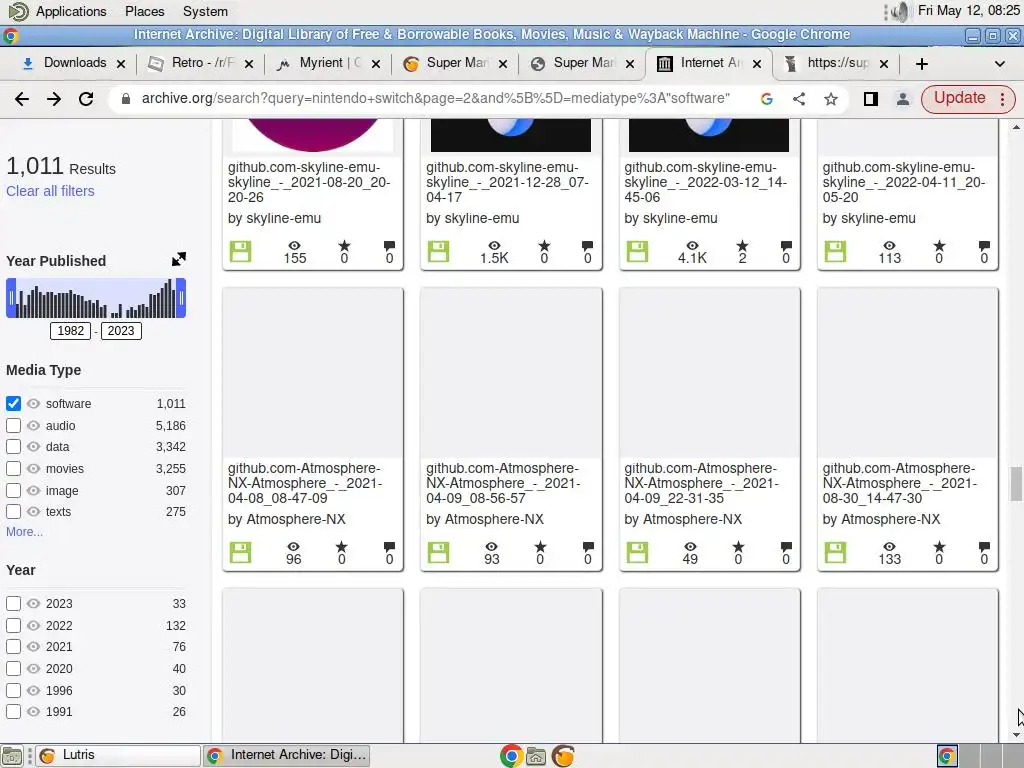Image resolution: width=1024 pixels, height=768 pixels.
Task: Click the volume icon in system tray
Action: pos(899,11)
